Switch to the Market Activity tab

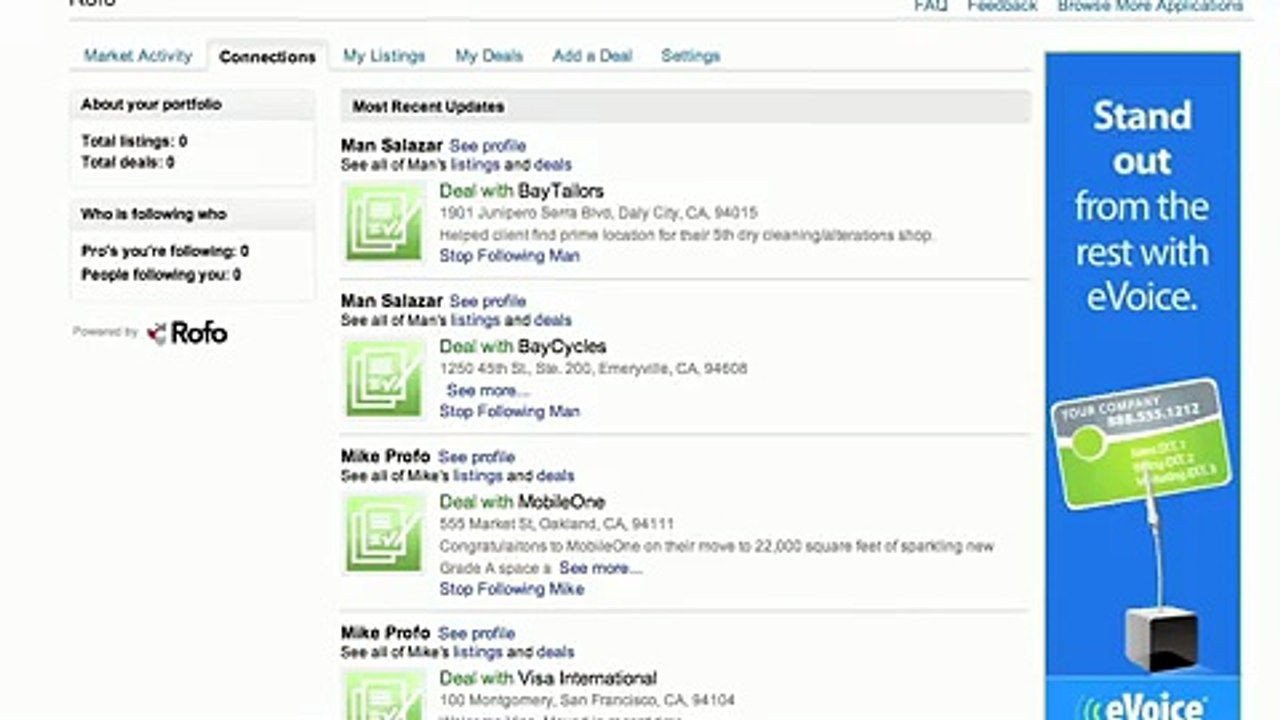pyautogui.click(x=137, y=56)
